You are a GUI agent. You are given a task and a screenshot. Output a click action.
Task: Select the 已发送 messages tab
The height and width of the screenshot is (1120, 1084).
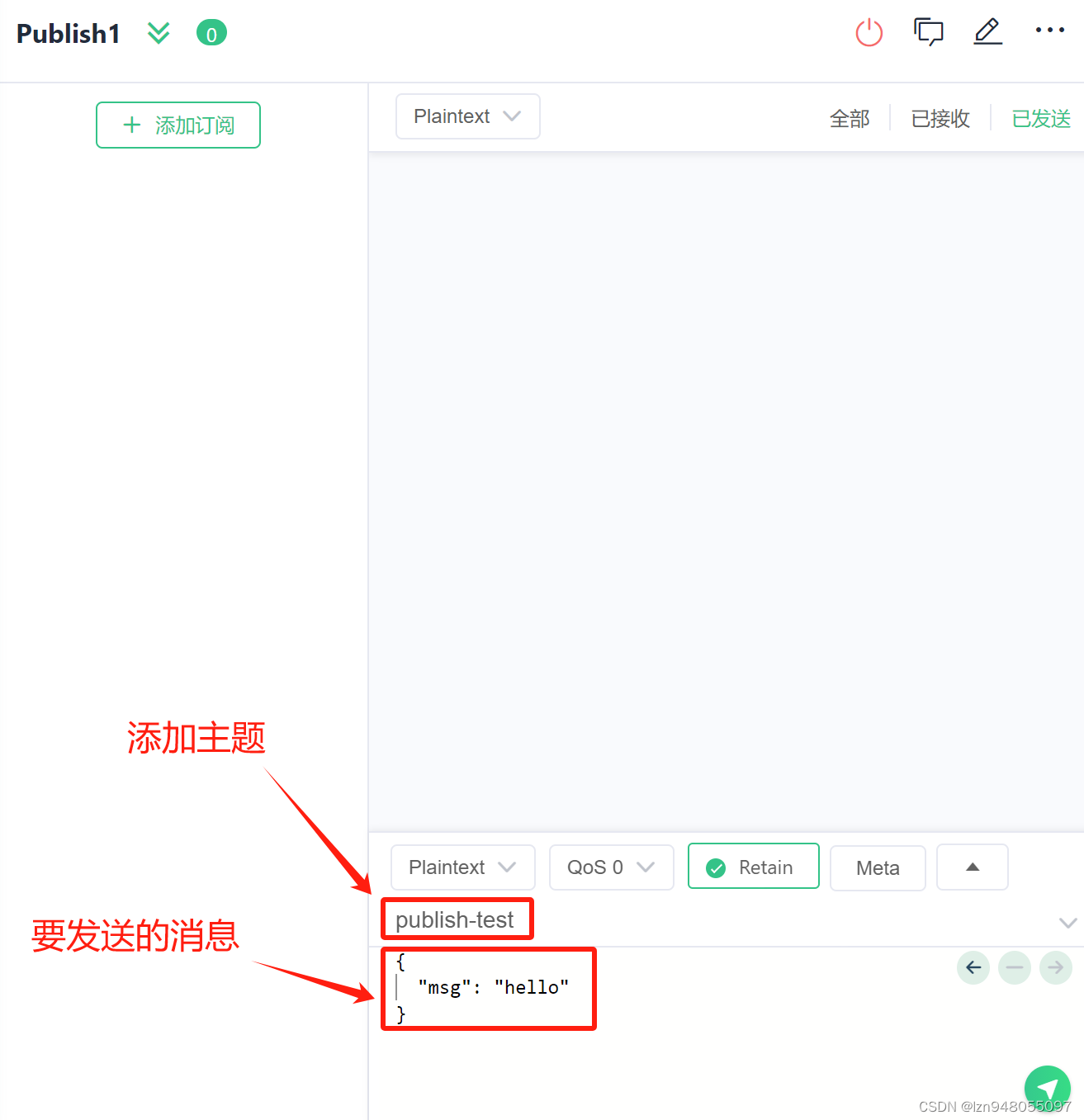click(1041, 119)
